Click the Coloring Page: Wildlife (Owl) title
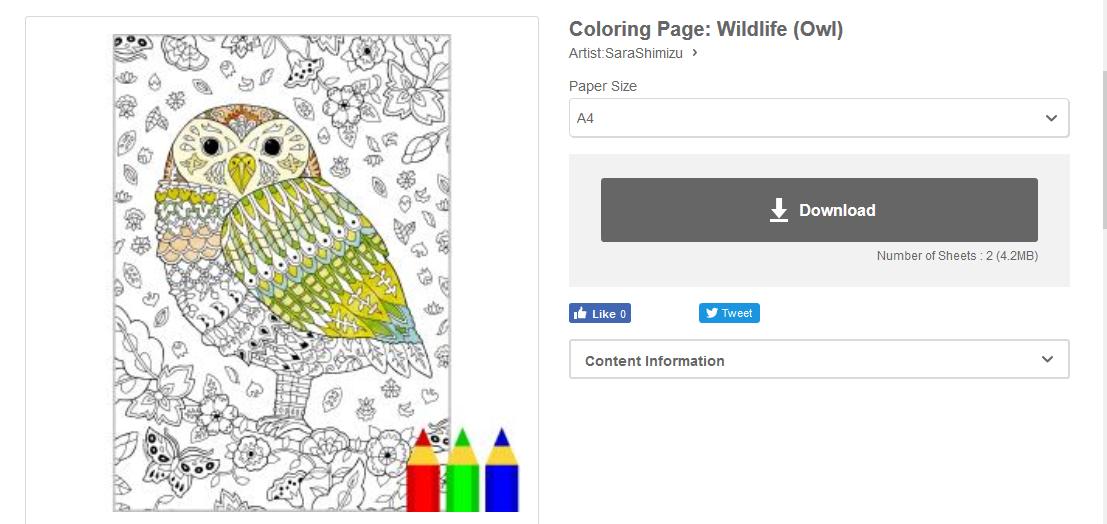The width and height of the screenshot is (1107, 524). (706, 29)
